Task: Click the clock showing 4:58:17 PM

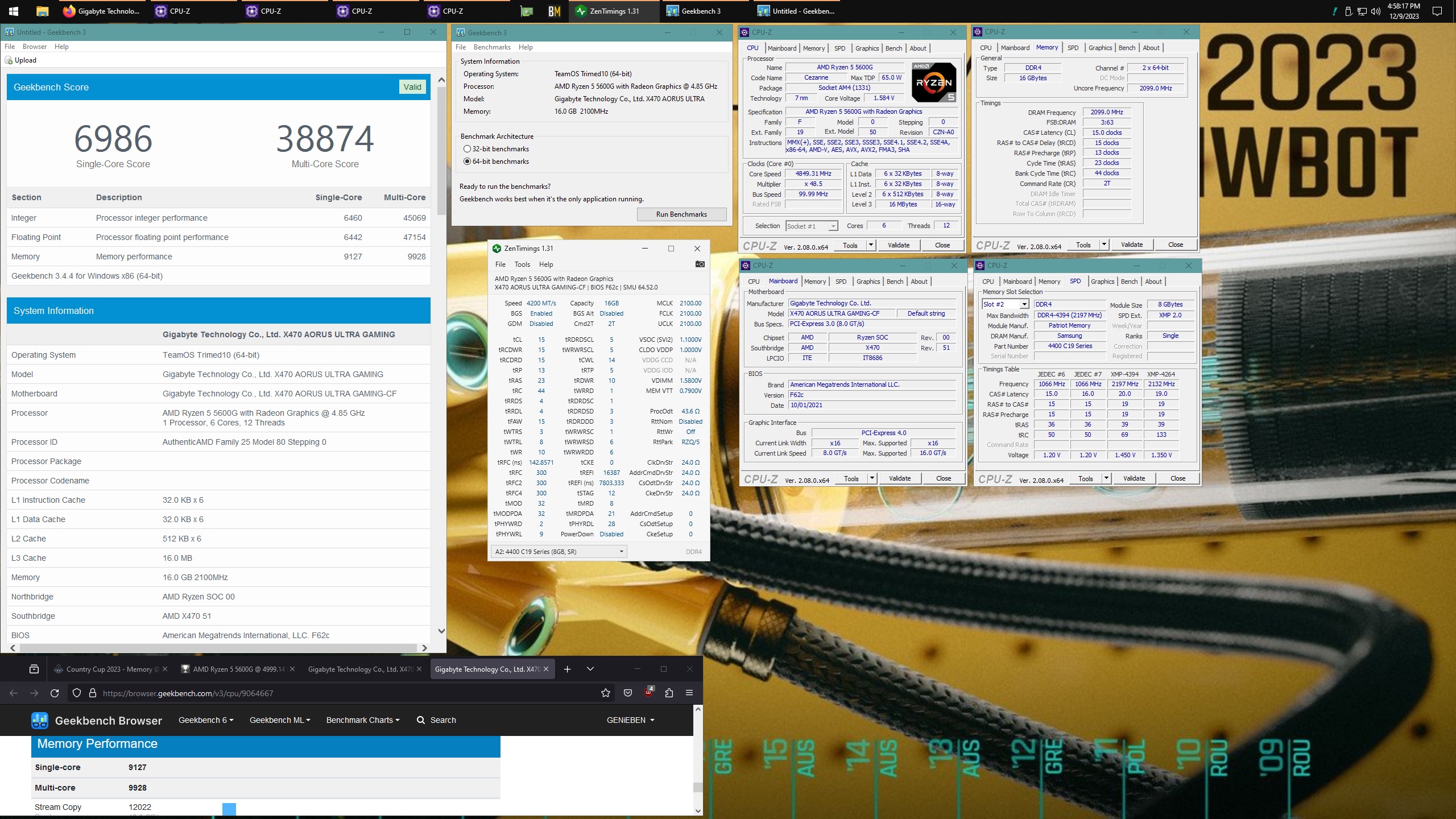Action: pyautogui.click(x=1404, y=6)
